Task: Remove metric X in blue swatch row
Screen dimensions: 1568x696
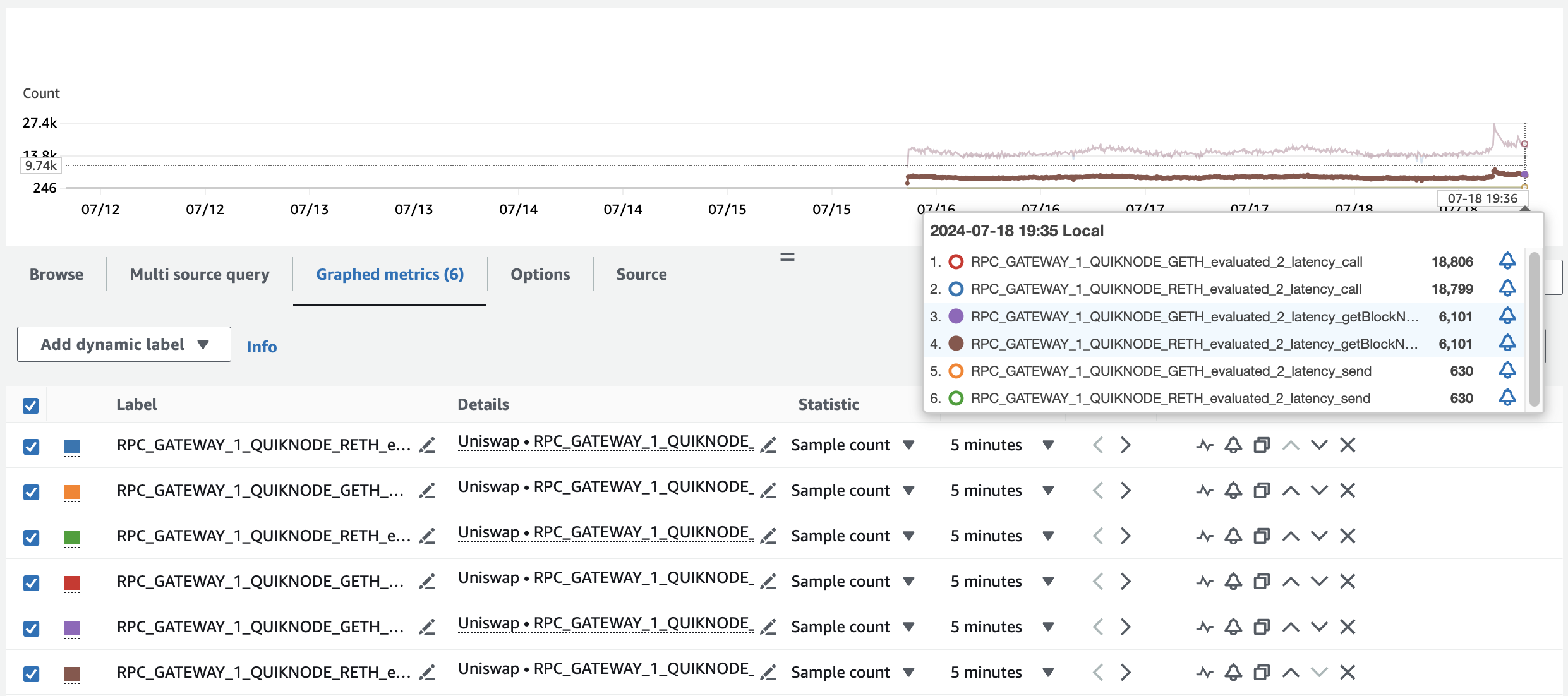Action: click(x=1348, y=445)
